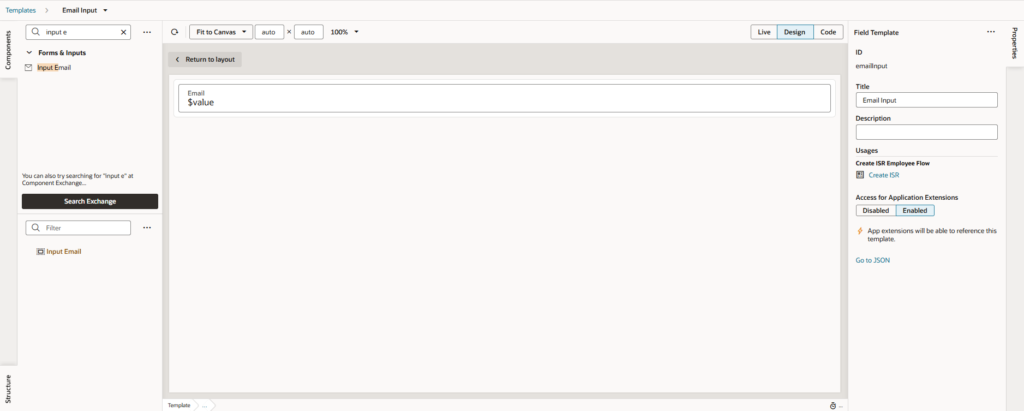Click the bottom-right status bar icon
Screen dimensions: 1024x411
[833, 405]
